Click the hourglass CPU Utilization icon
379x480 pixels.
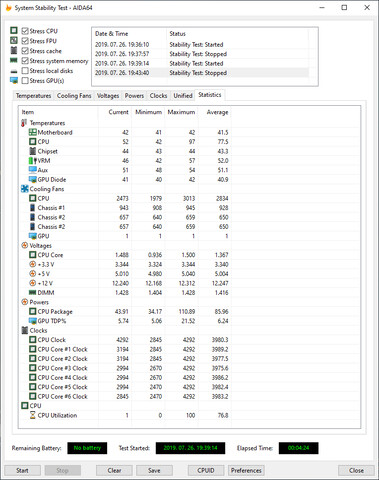(32, 415)
